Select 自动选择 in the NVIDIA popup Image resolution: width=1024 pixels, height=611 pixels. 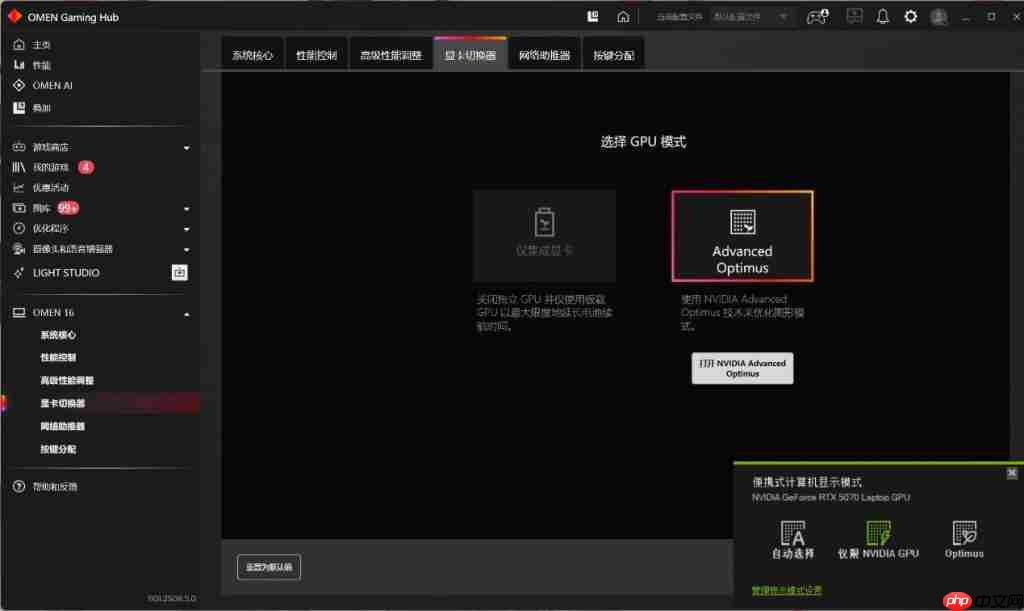coord(795,540)
